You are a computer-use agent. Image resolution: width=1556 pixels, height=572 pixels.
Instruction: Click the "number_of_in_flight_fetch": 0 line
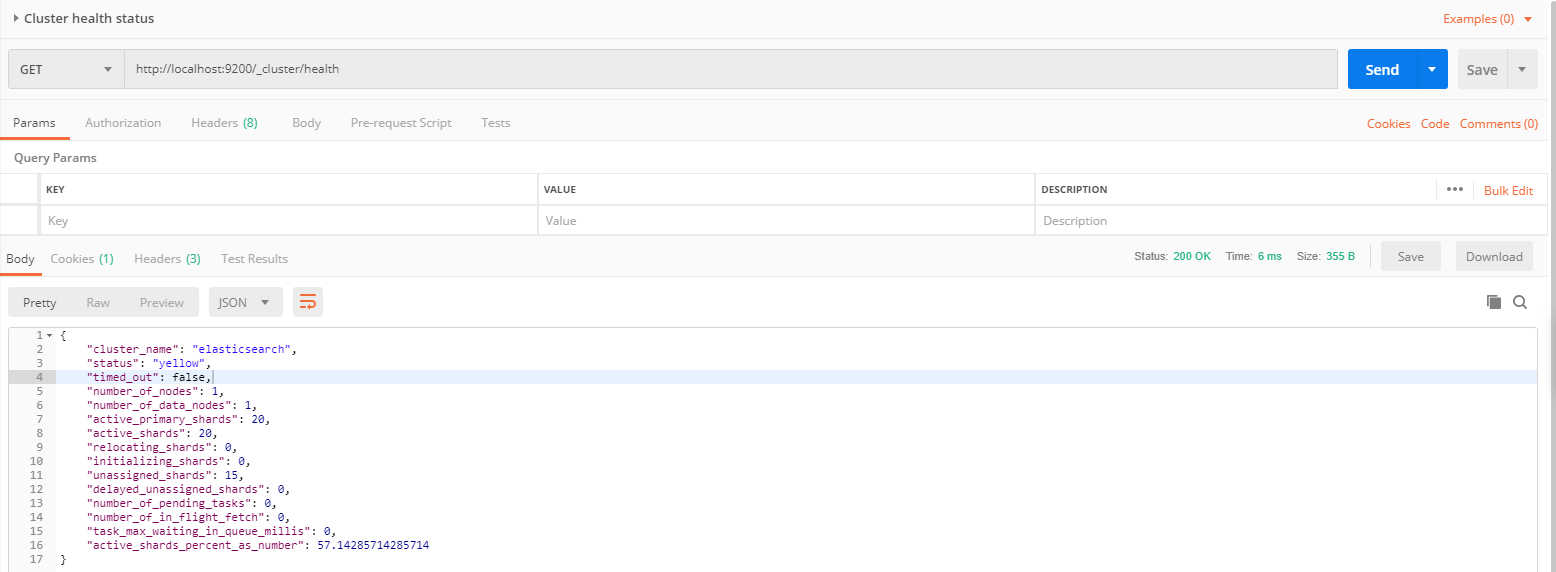point(188,517)
